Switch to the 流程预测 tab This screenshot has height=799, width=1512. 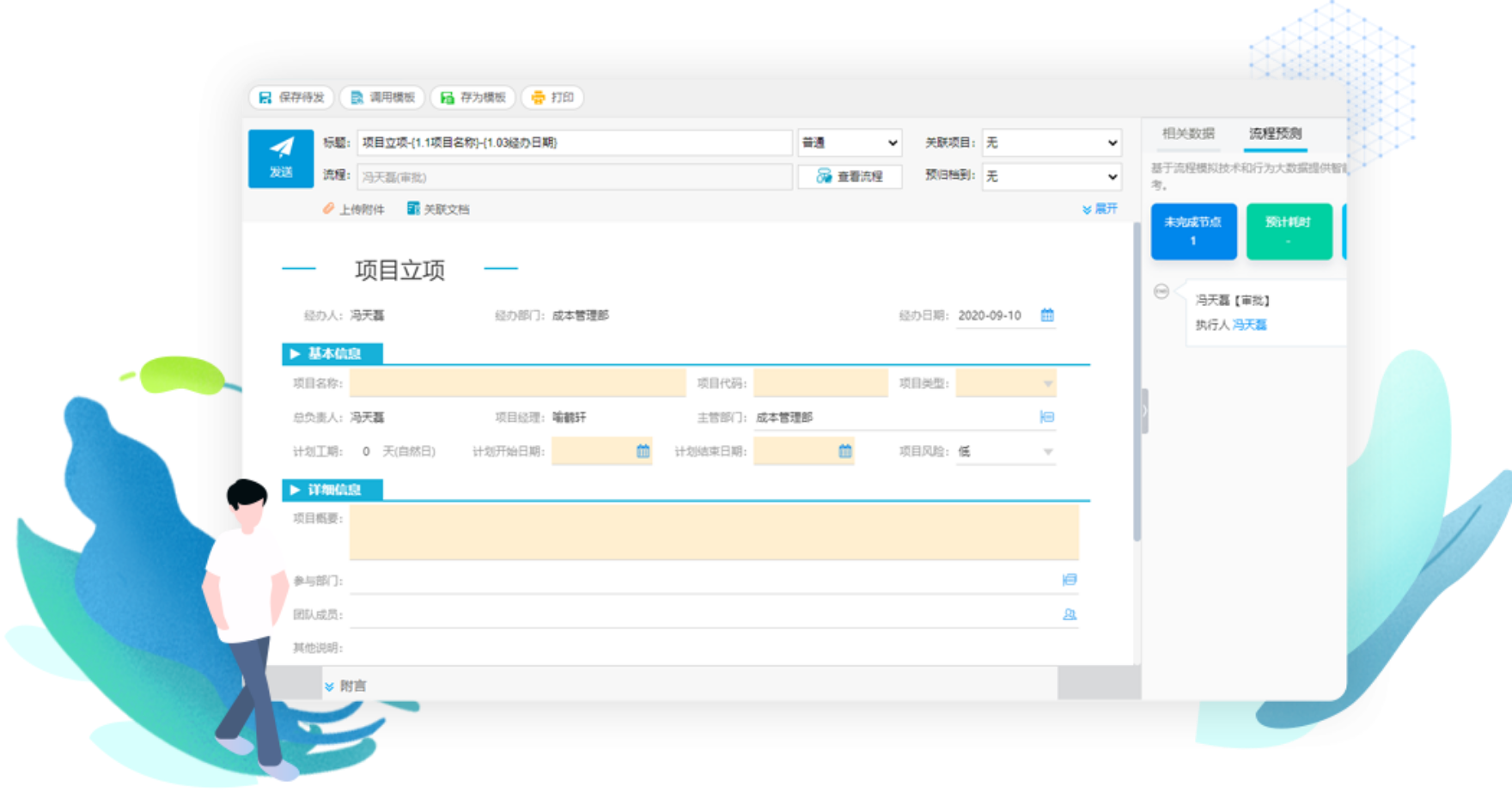pyautogui.click(x=1275, y=133)
